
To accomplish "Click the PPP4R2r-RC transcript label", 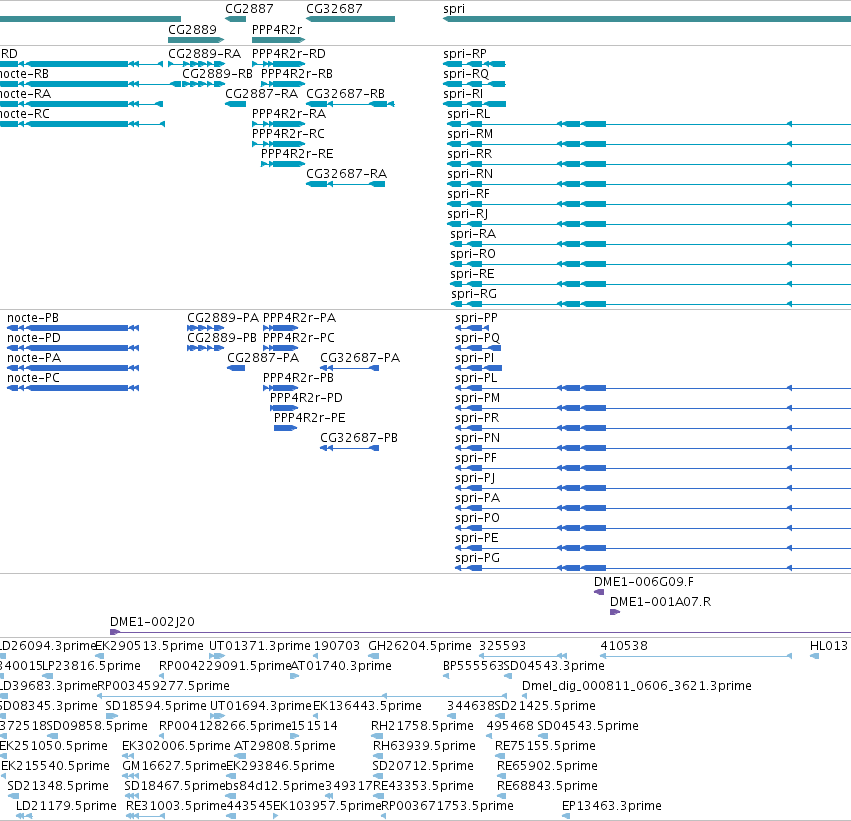I will point(288,134).
